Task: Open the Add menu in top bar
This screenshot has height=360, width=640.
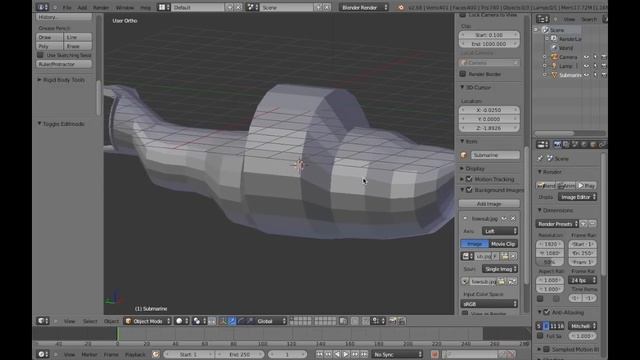Action: 82,7
